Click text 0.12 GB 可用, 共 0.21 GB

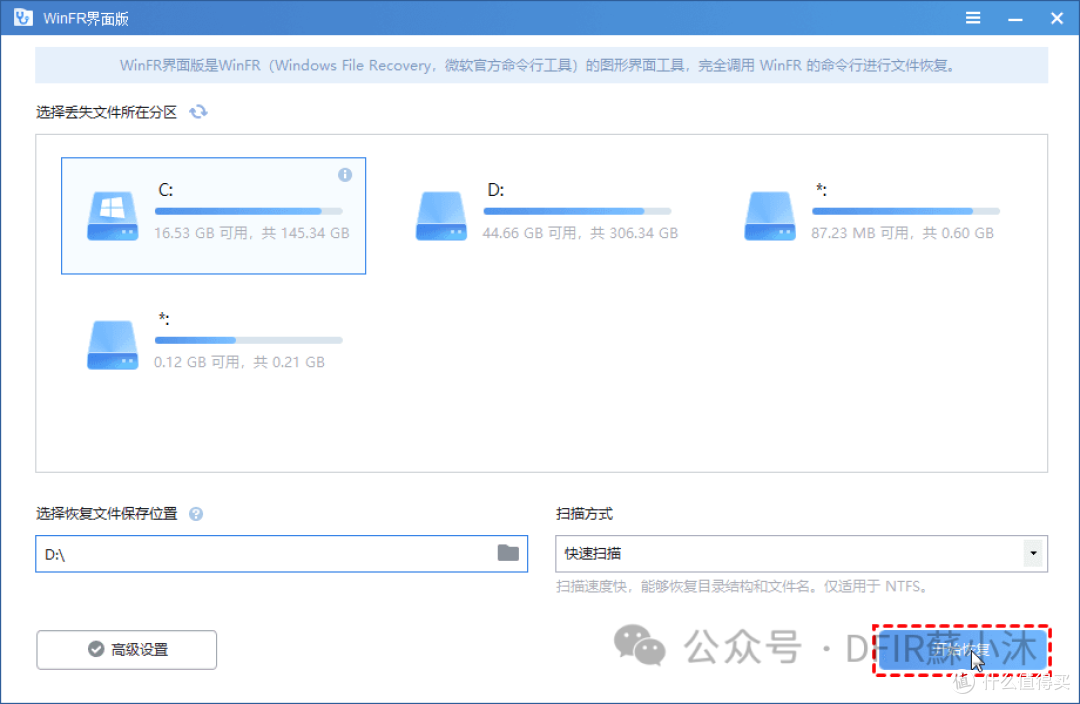(239, 362)
